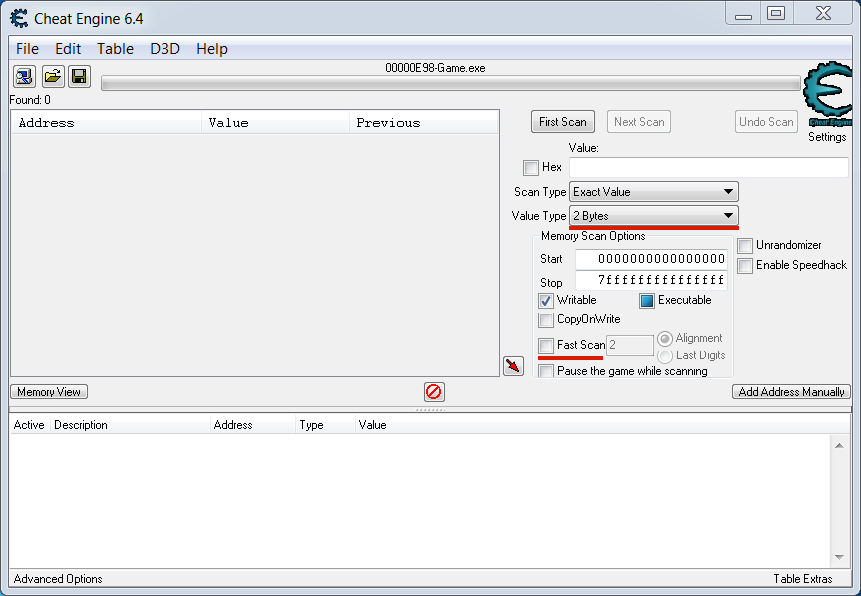The image size is (861, 596).
Task: Click the Cheat Engine title bar icon
Action: (18, 16)
